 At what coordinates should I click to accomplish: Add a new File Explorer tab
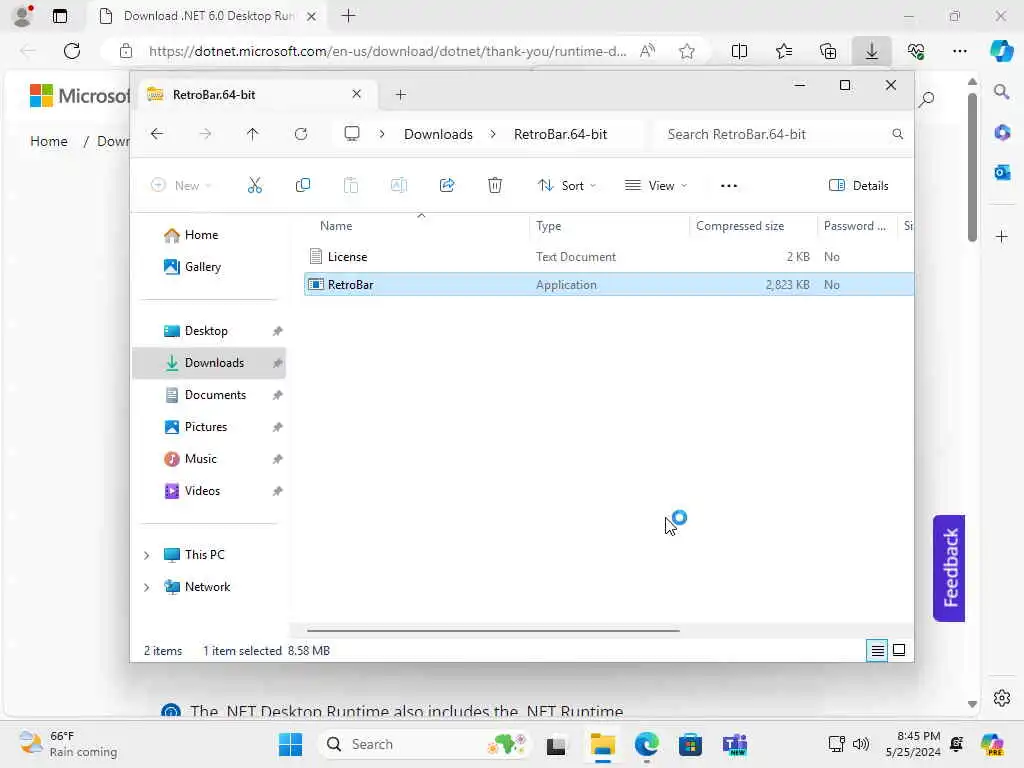[401, 95]
